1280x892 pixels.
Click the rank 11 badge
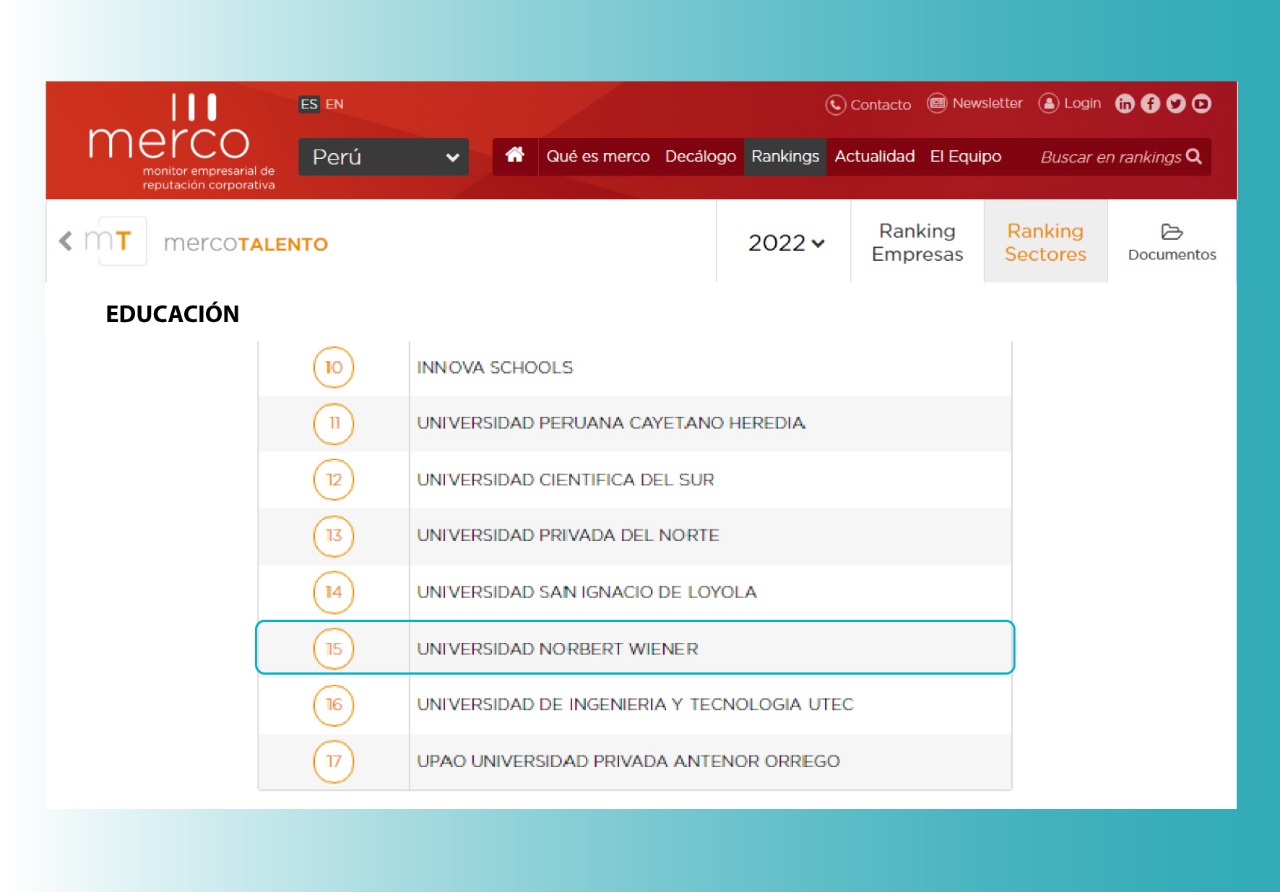click(334, 424)
